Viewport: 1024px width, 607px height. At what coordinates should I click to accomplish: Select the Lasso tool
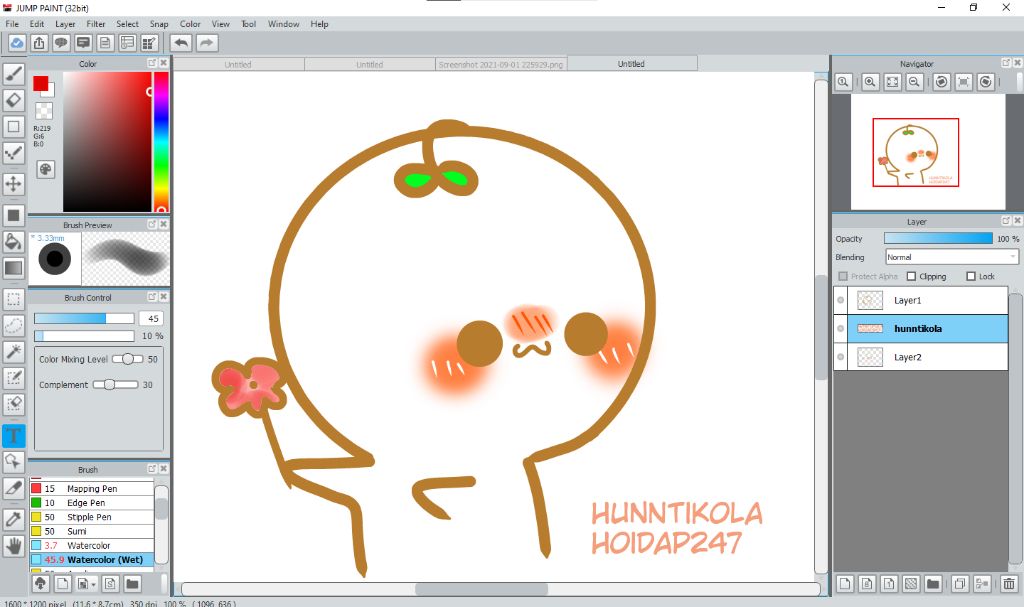click(x=14, y=325)
